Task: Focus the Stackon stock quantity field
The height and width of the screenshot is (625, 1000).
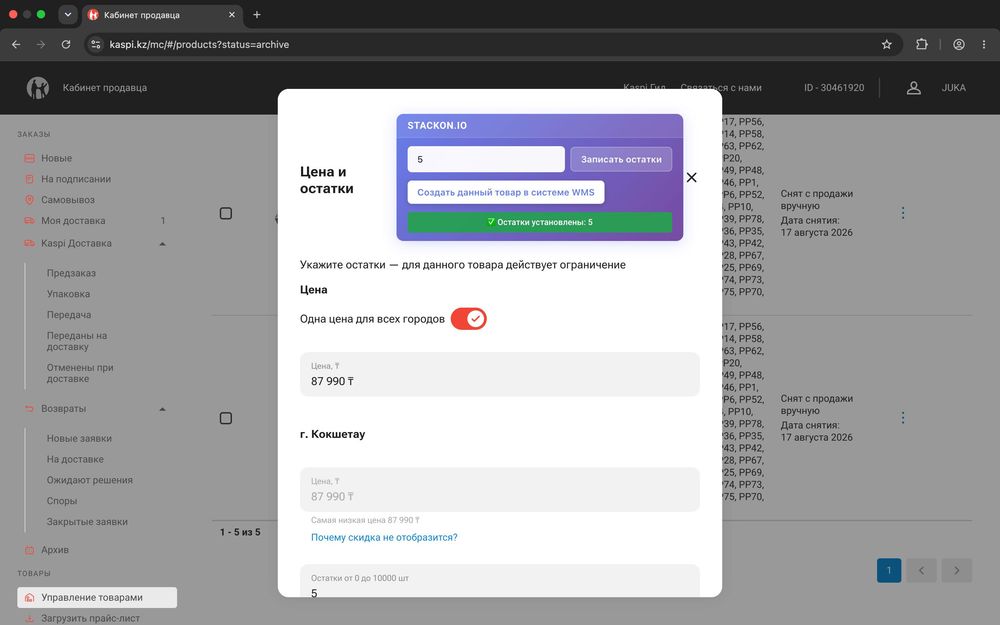Action: click(x=486, y=159)
